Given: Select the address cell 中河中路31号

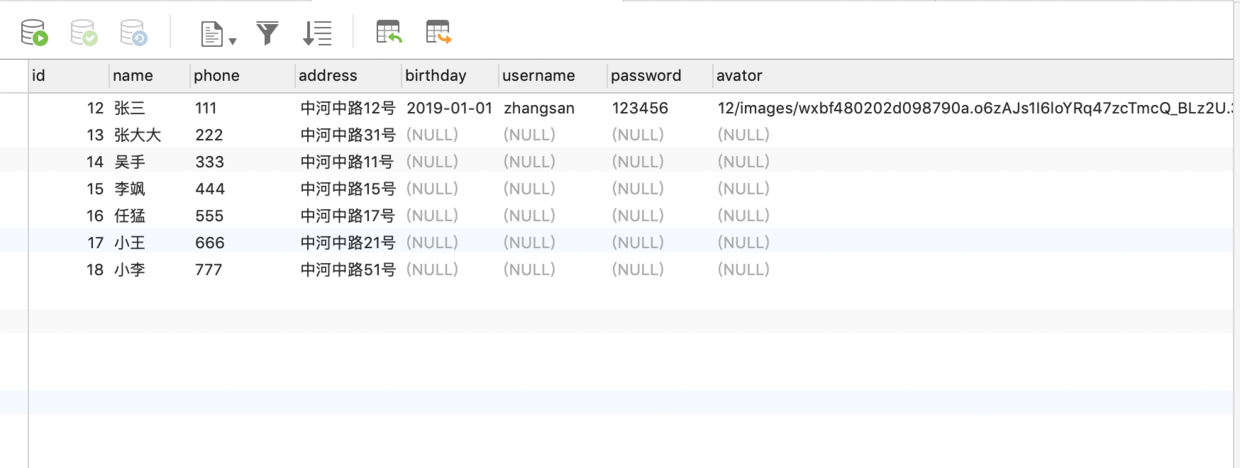Looking at the screenshot, I should [x=348, y=135].
